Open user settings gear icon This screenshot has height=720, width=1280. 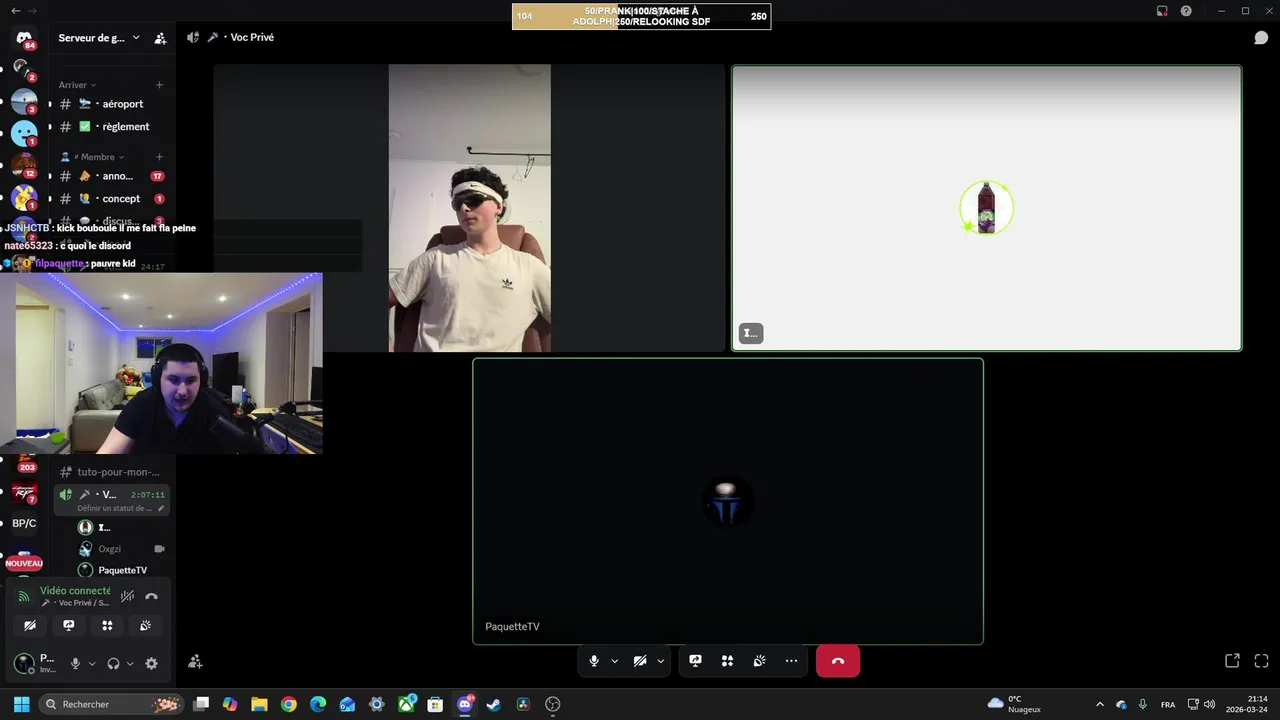[151, 663]
